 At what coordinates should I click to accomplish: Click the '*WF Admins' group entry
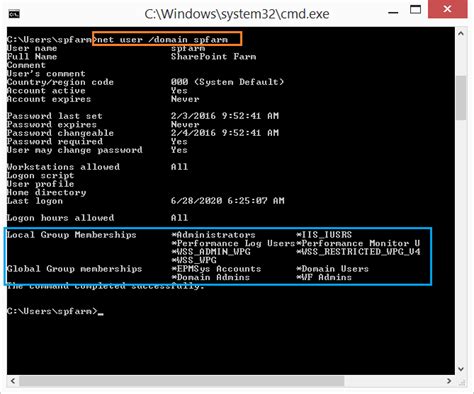[x=324, y=277]
